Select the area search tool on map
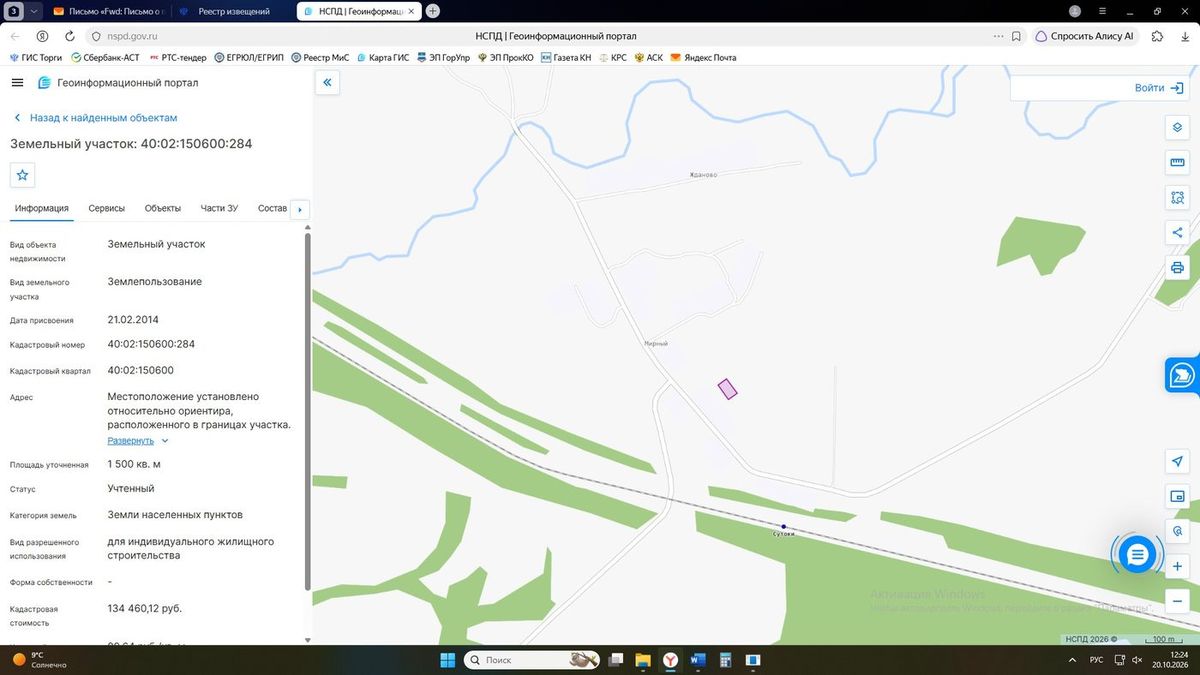The height and width of the screenshot is (675, 1200). coord(1177,198)
